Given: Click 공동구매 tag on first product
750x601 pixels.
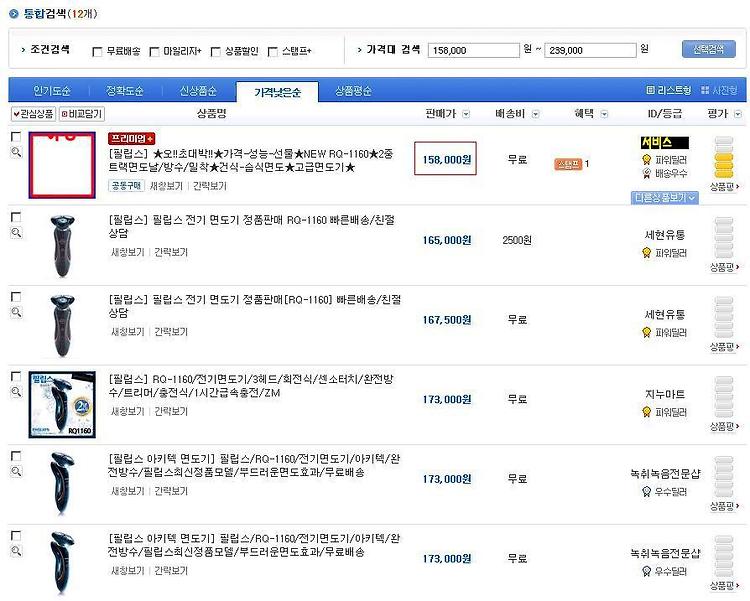Looking at the screenshot, I should pyautogui.click(x=126, y=186).
